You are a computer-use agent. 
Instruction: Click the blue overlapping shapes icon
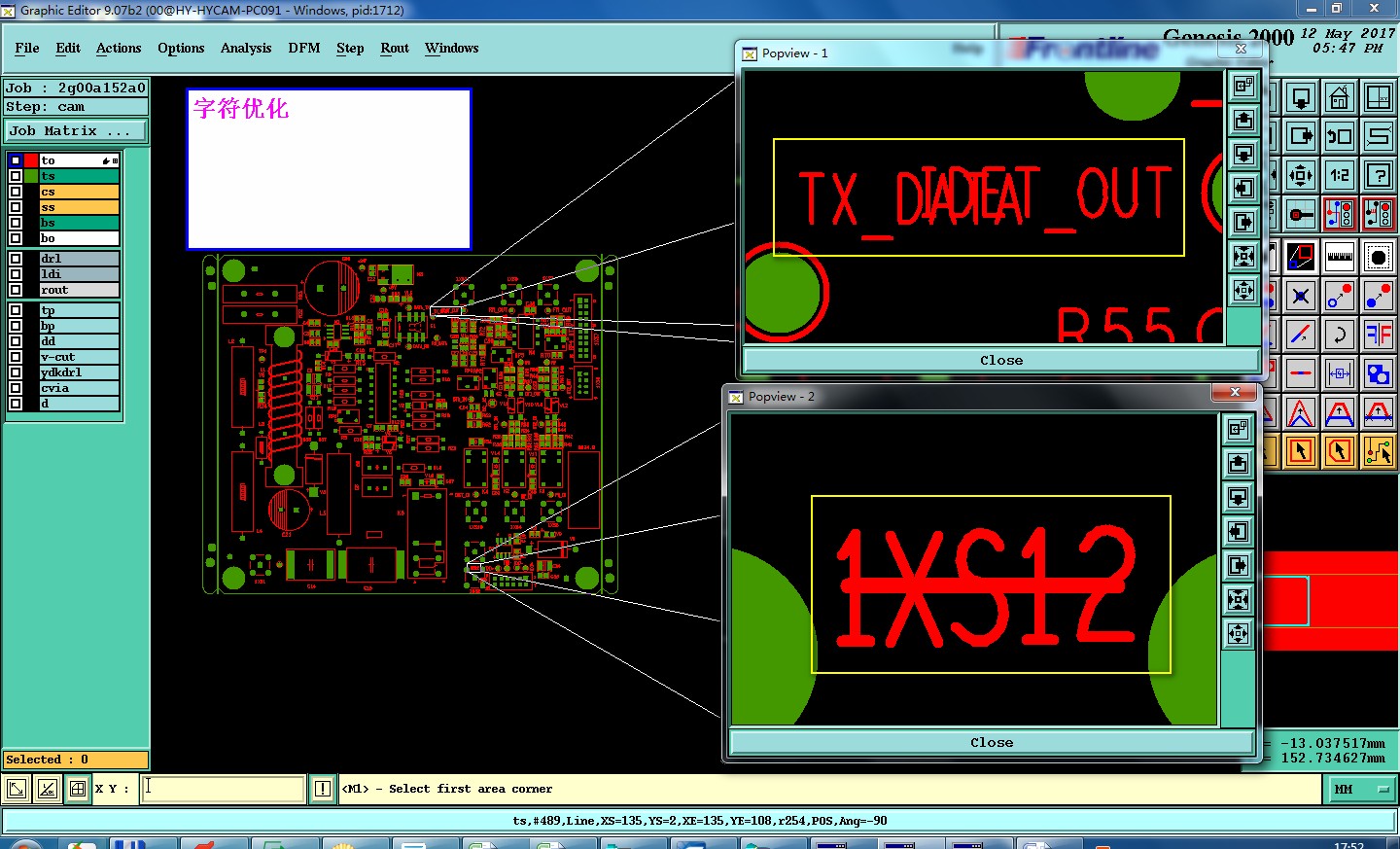click(x=1379, y=373)
